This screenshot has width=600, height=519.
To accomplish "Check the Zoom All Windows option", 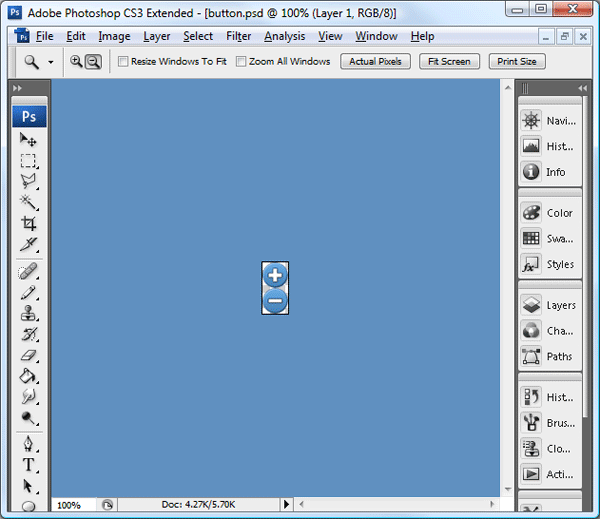I will pos(241,61).
